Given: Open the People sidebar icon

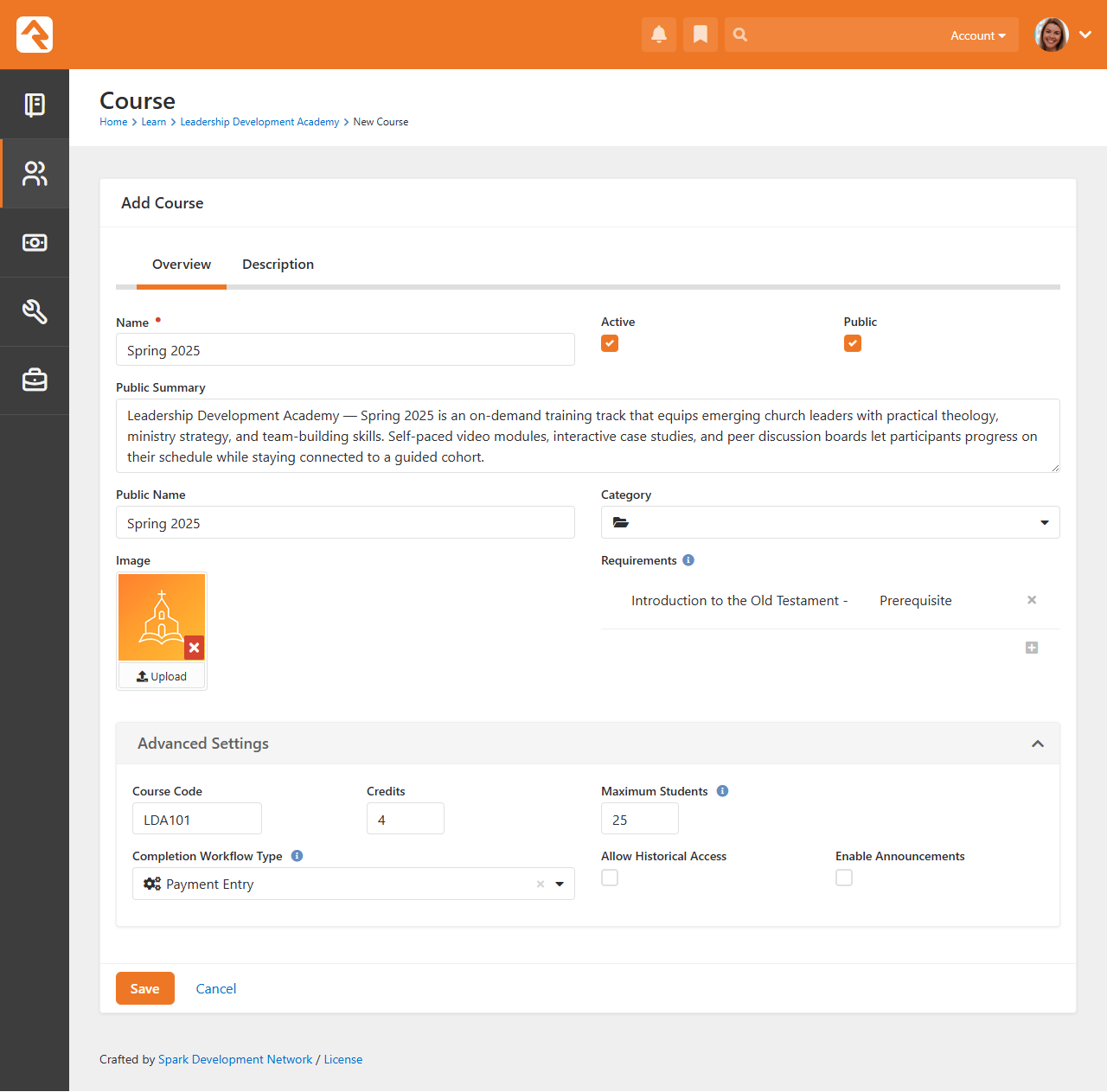Looking at the screenshot, I should 35,174.
